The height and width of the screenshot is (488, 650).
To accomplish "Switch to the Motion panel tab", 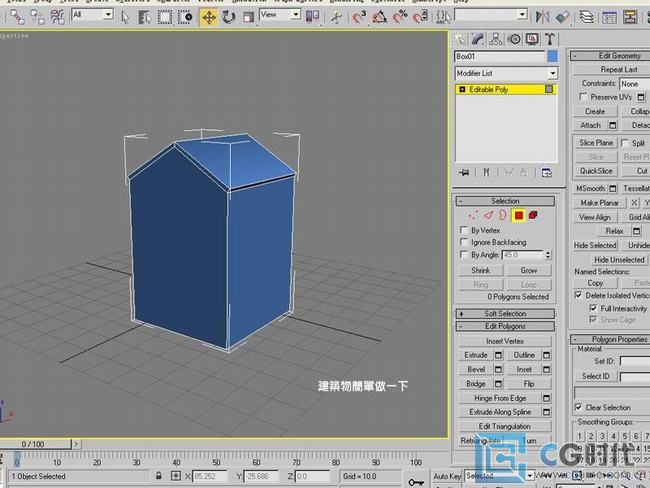I will tap(514, 39).
